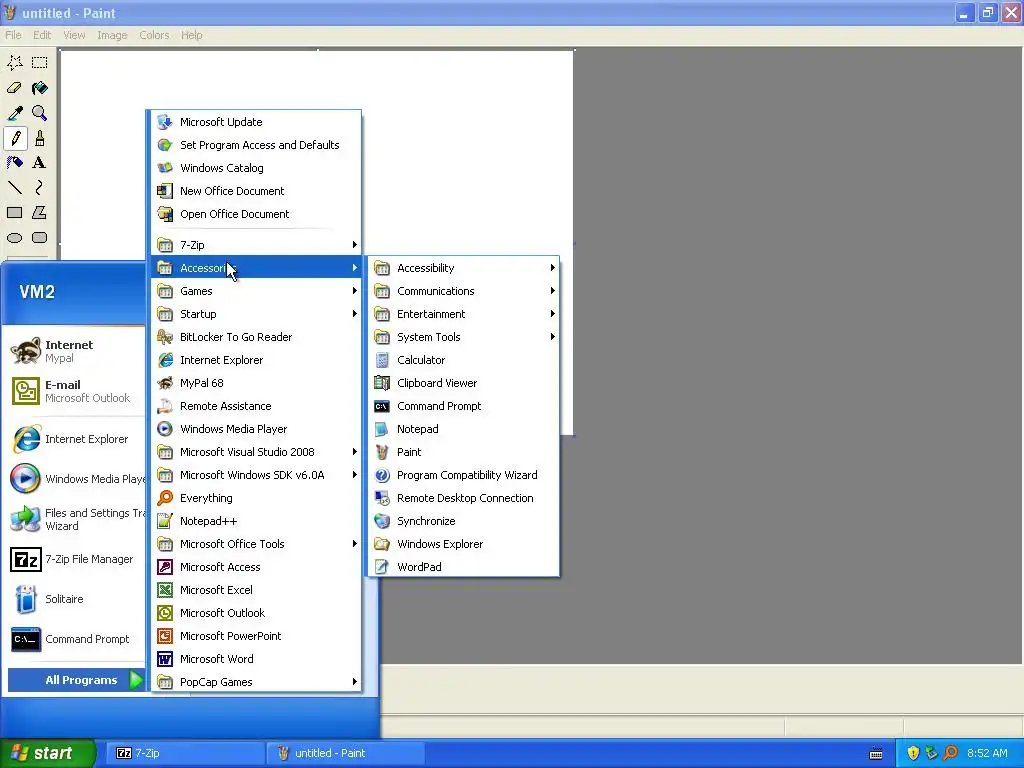Launch Calculator from Accessories
Screen dimensions: 1024x768
coord(464,360)
